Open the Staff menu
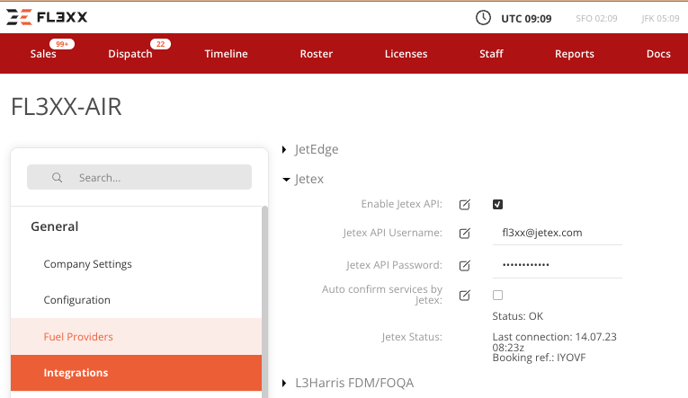 click(x=491, y=54)
